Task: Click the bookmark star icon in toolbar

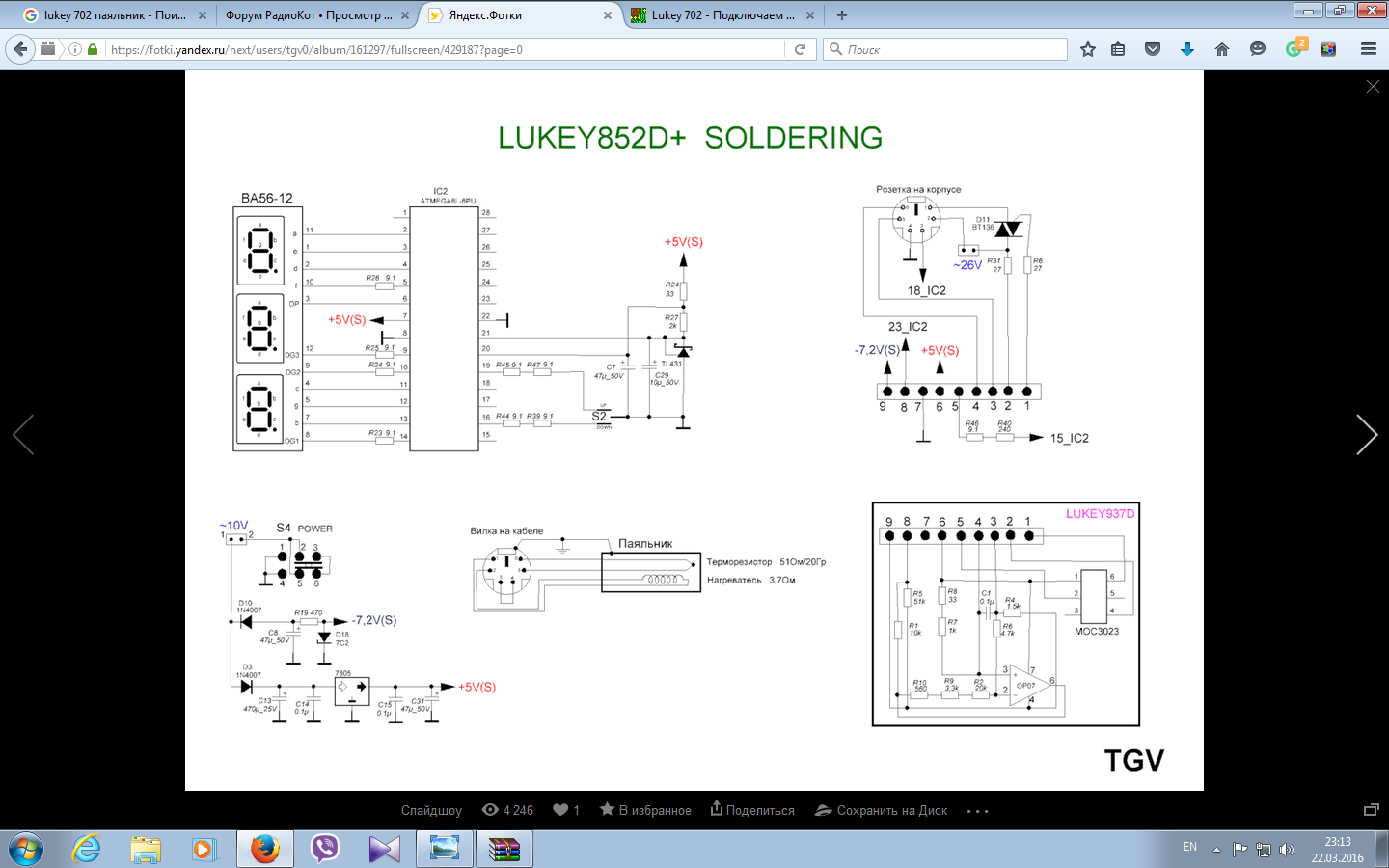Action: 1088,49
